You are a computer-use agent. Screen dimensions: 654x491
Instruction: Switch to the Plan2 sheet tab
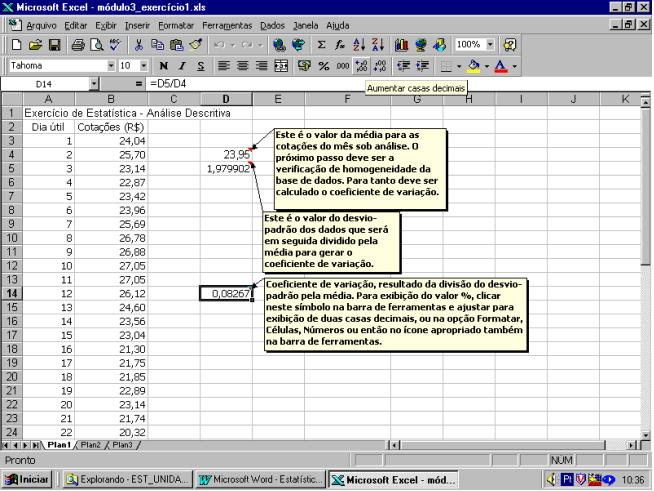[x=91, y=444]
